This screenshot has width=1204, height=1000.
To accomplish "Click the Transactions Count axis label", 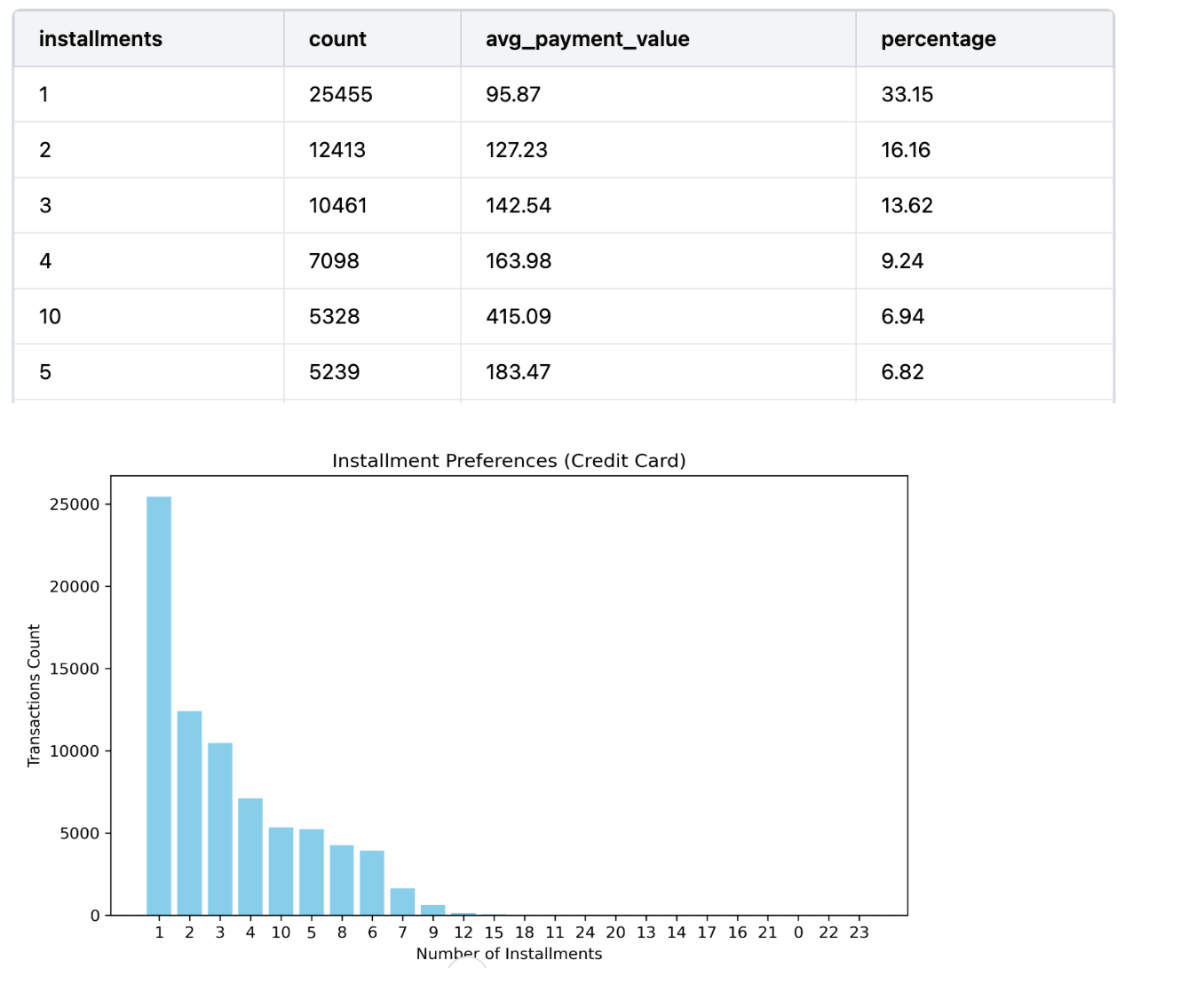I will [36, 694].
